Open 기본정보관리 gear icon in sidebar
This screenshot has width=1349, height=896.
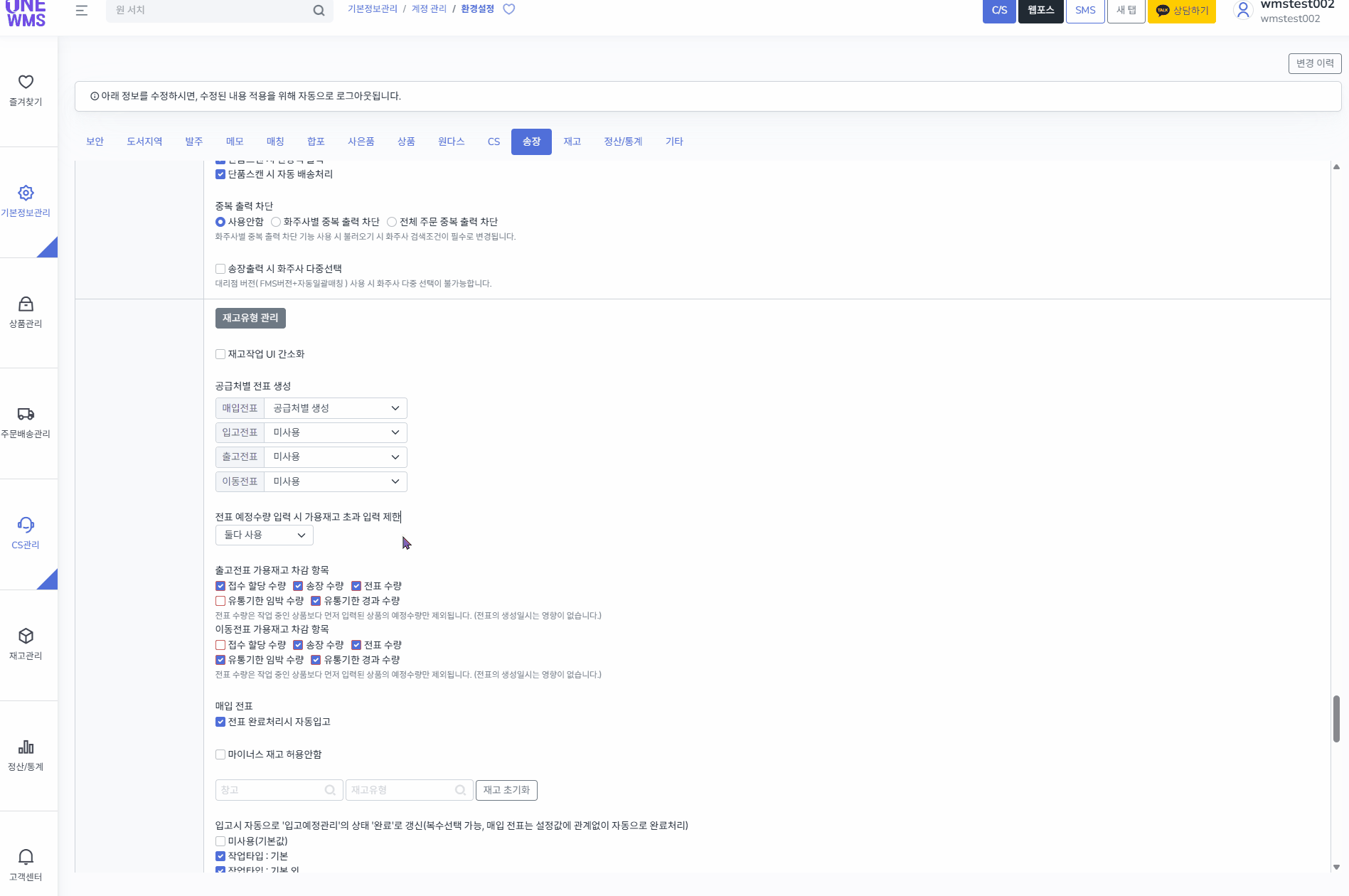pyautogui.click(x=26, y=193)
